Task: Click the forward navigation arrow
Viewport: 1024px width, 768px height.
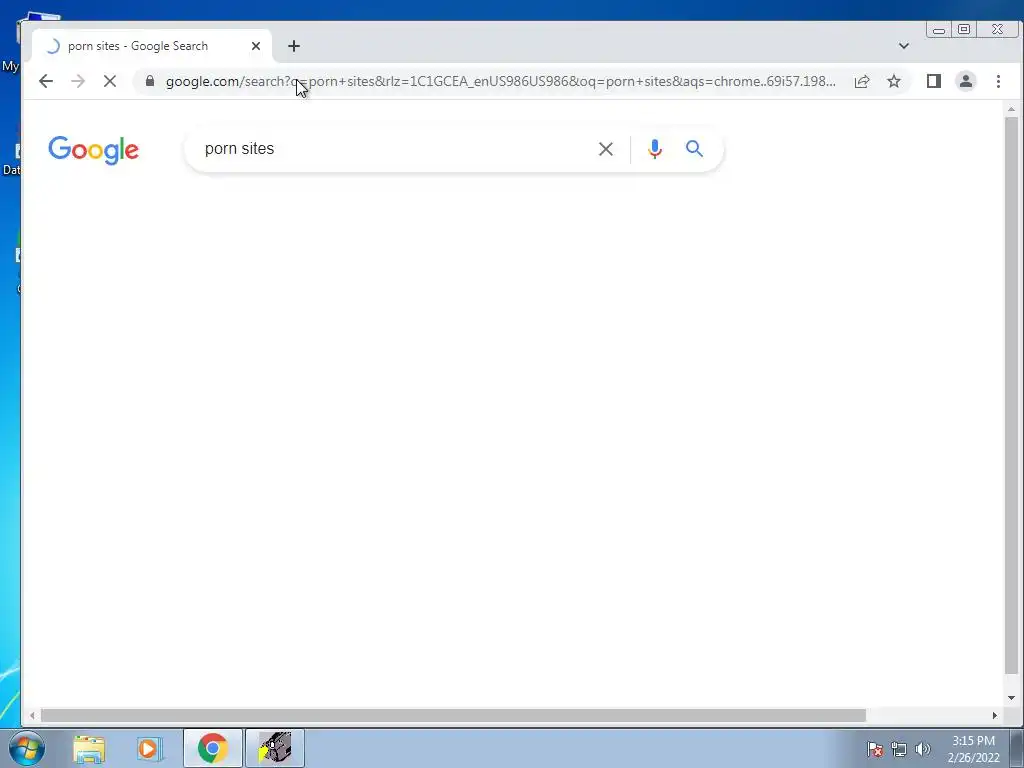Action: 78,81
